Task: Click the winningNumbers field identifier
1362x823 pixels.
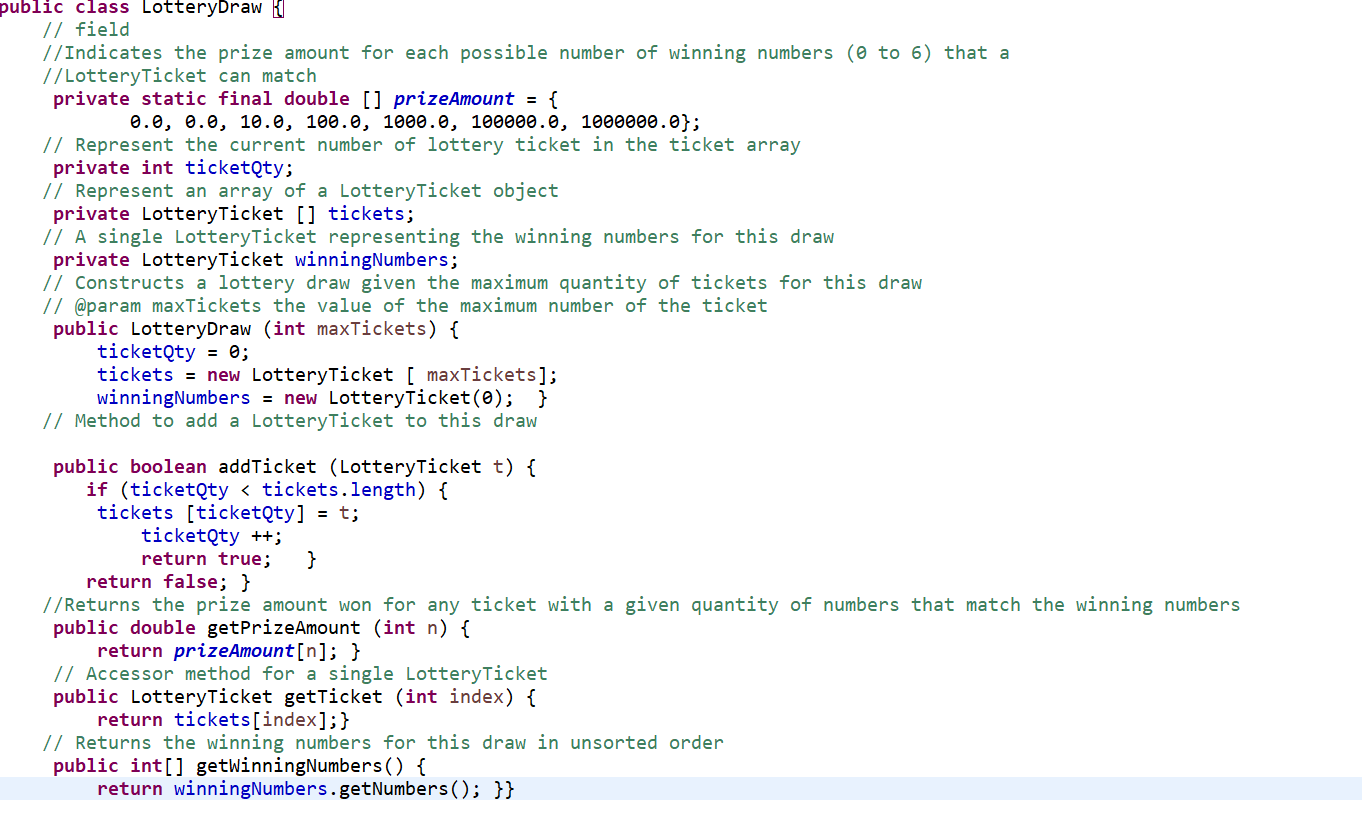Action: (372, 259)
